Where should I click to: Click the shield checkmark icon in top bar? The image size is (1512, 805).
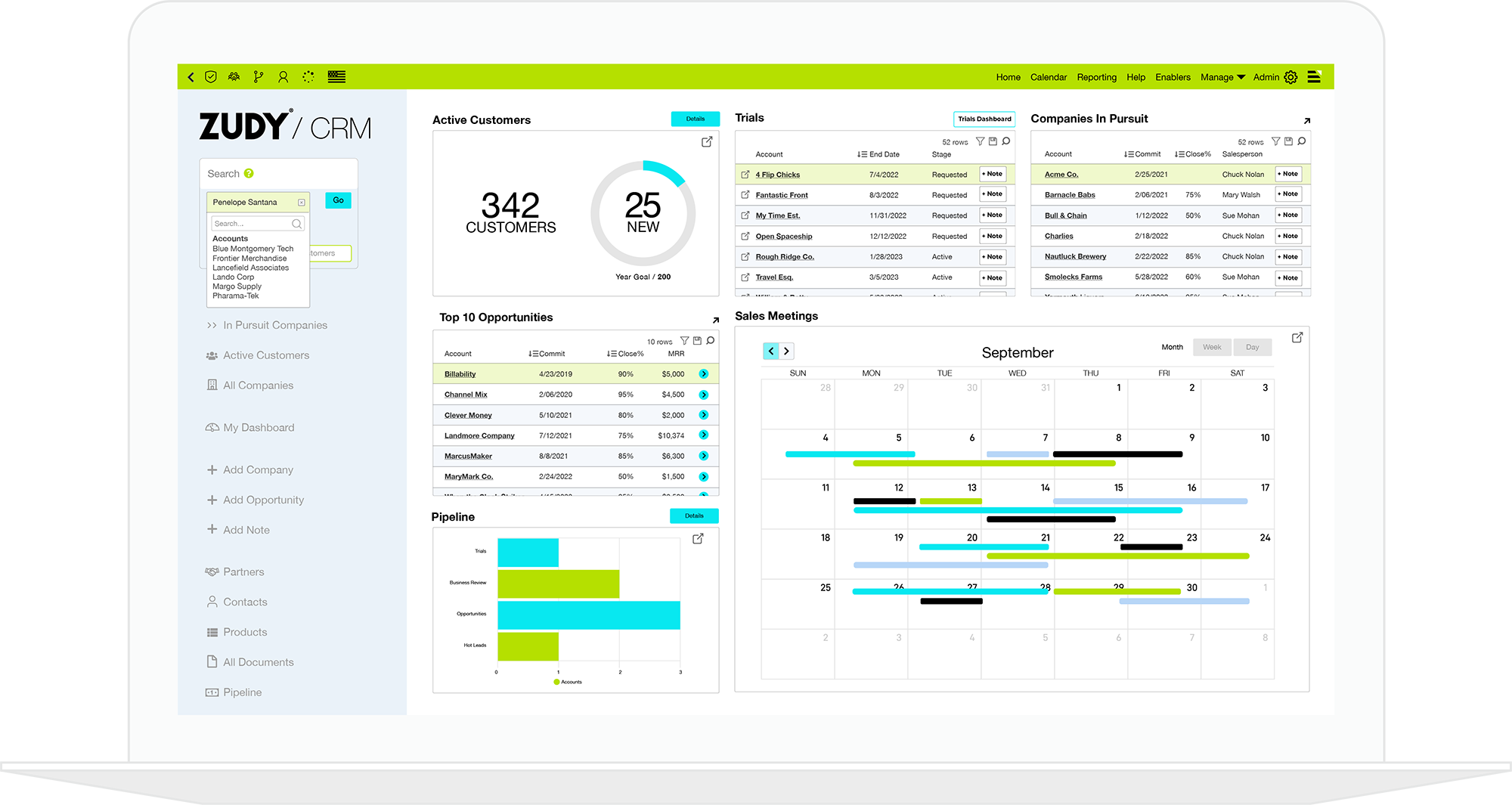coord(211,77)
